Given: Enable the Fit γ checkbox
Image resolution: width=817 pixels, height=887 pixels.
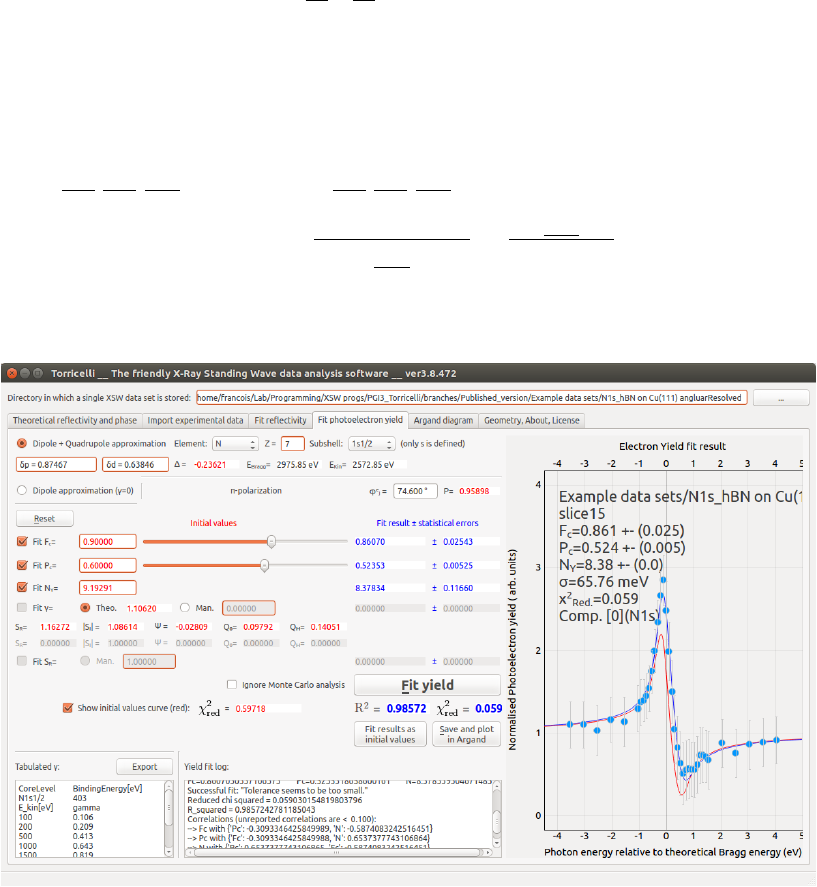Looking at the screenshot, I should (22, 608).
